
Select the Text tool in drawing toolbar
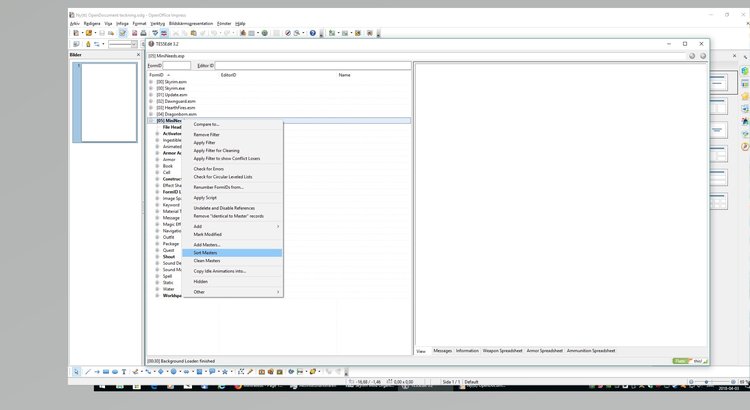(124, 372)
